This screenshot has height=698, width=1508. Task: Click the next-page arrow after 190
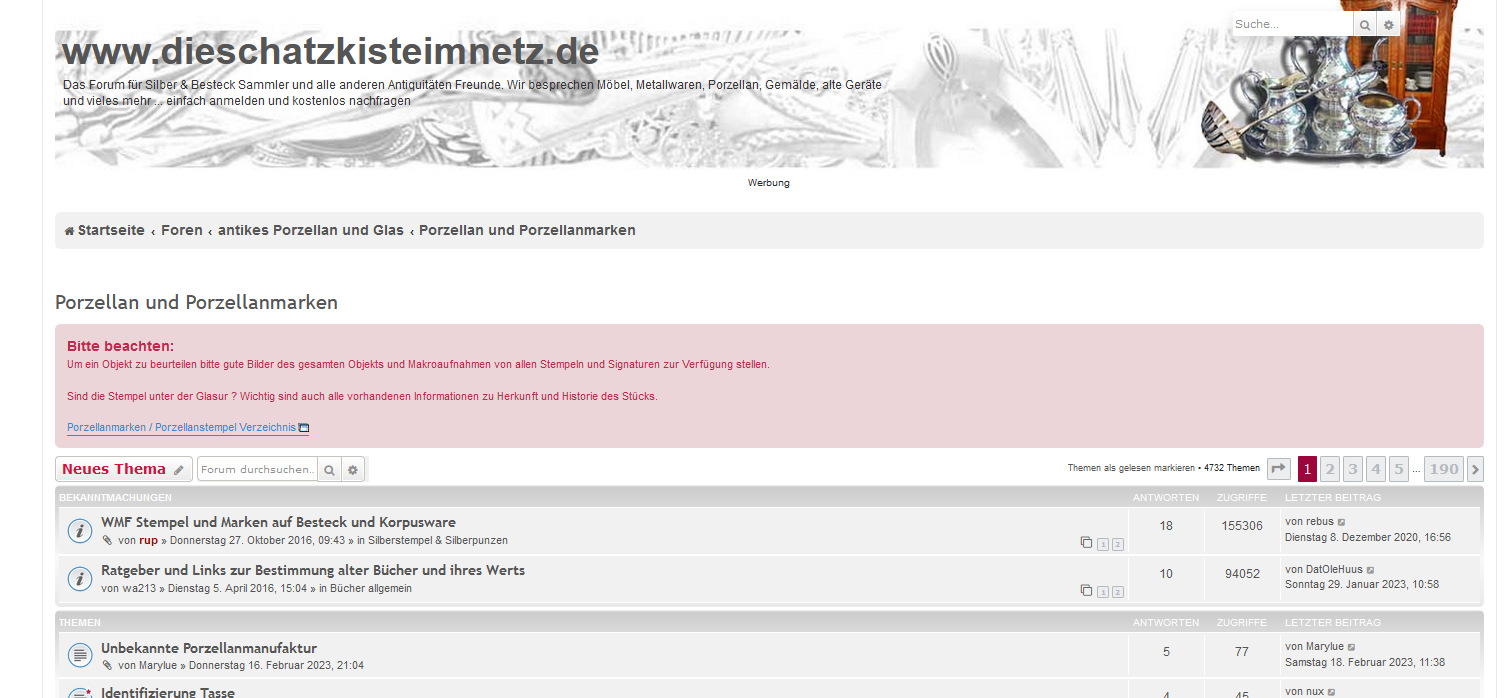pos(1474,468)
